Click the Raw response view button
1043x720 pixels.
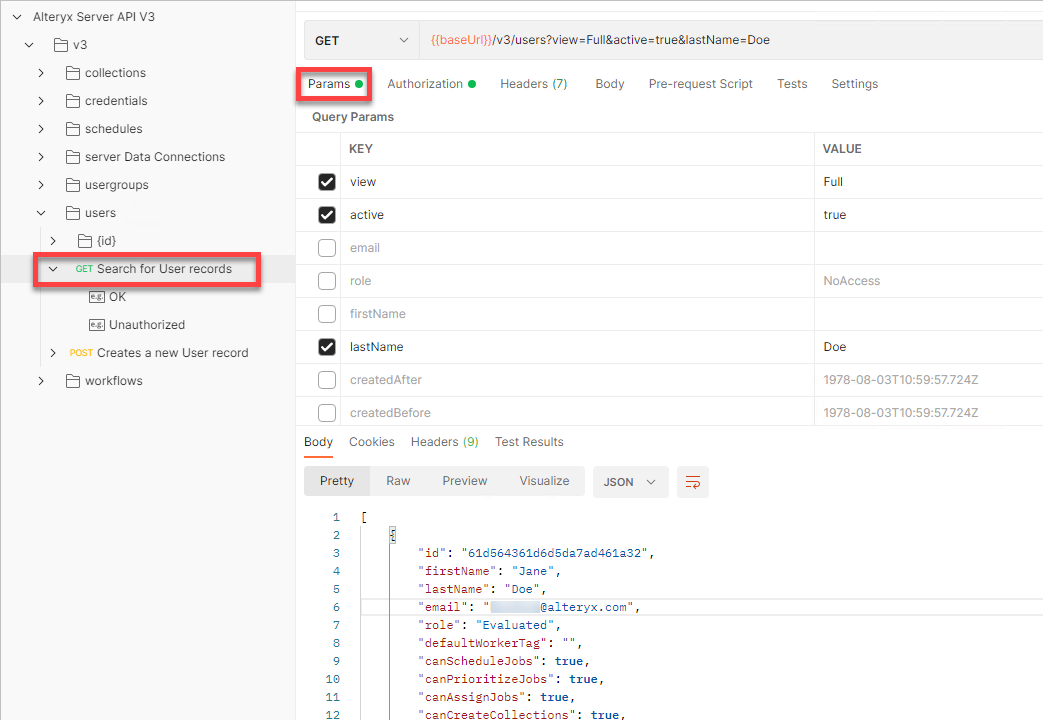click(x=398, y=481)
